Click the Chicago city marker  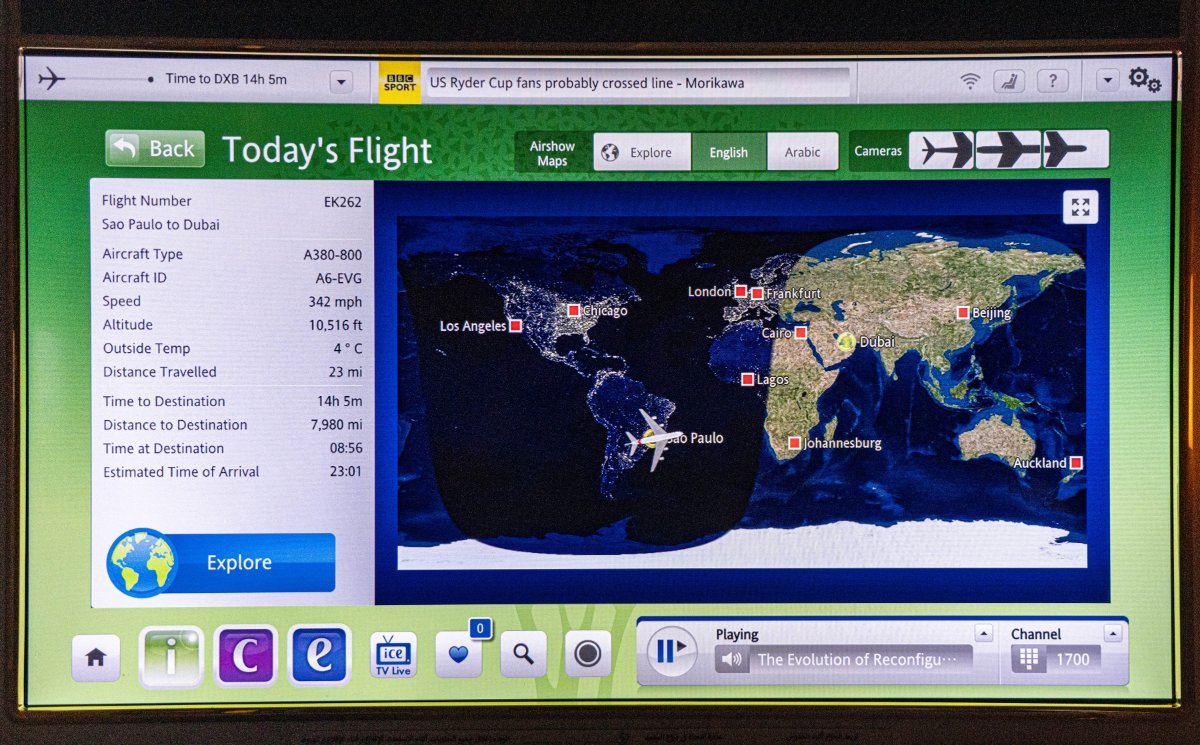574,310
